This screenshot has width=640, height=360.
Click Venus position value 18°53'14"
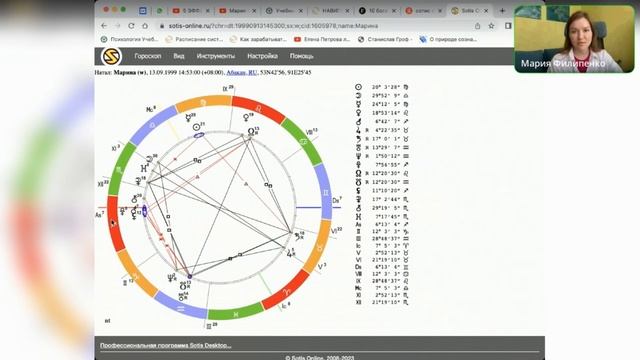(386, 113)
